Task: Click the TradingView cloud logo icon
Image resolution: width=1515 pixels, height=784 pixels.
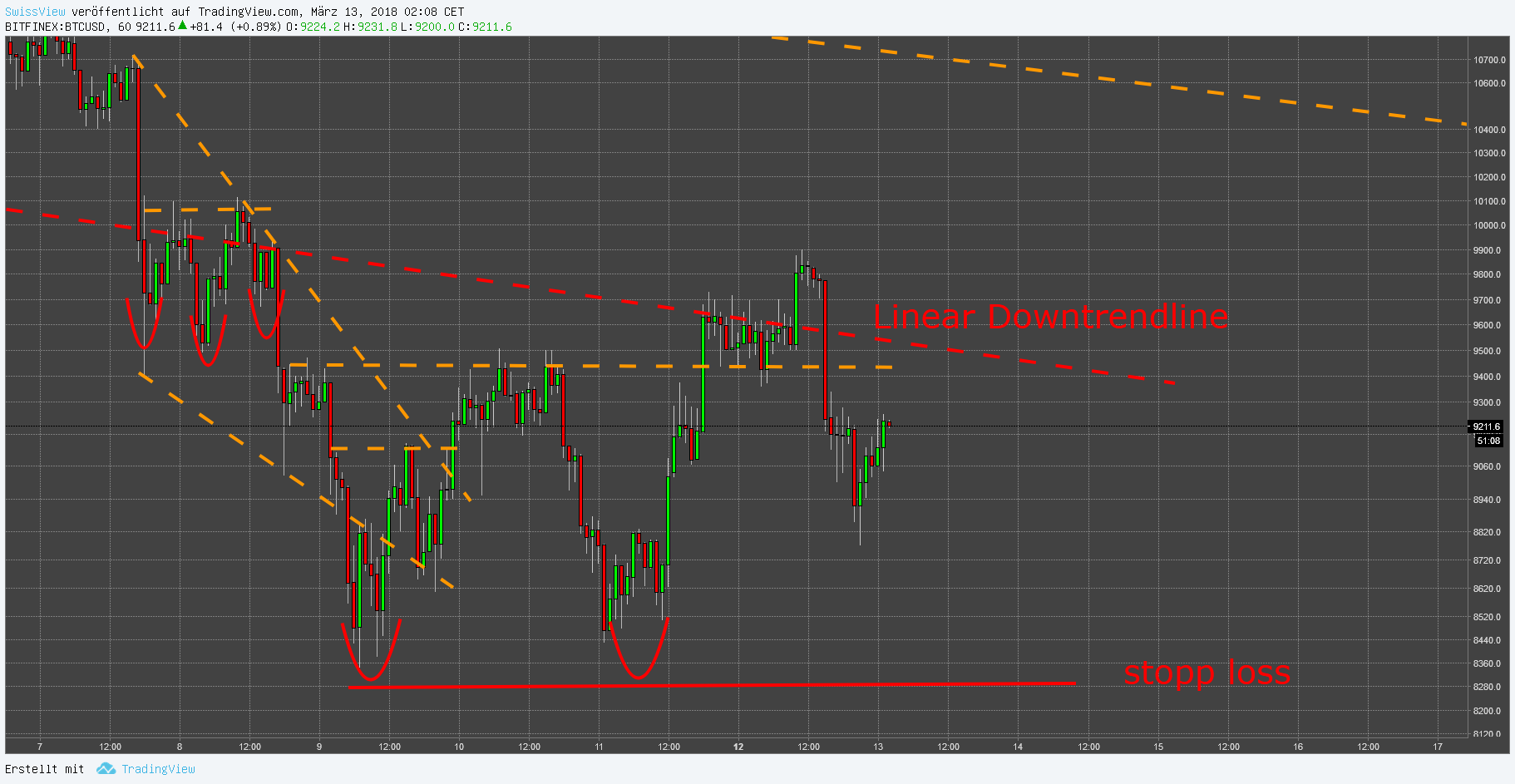Action: coord(106,769)
